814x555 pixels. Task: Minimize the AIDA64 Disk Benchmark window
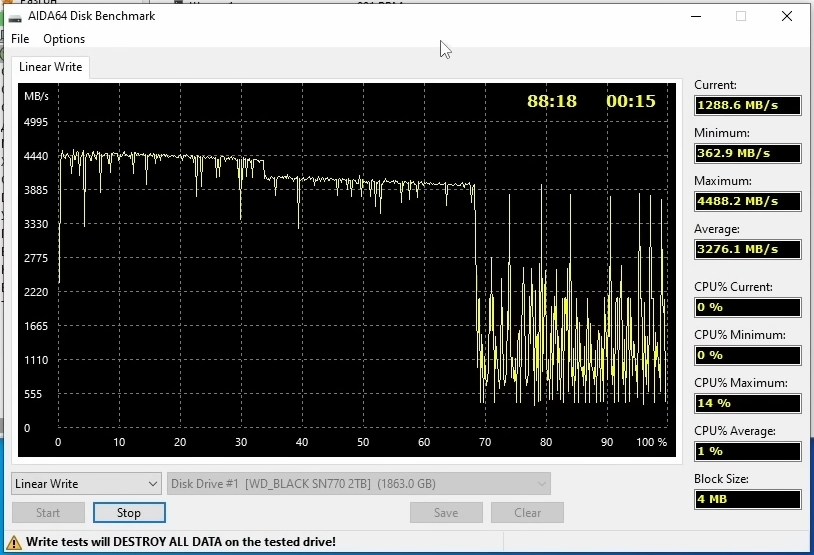click(696, 16)
